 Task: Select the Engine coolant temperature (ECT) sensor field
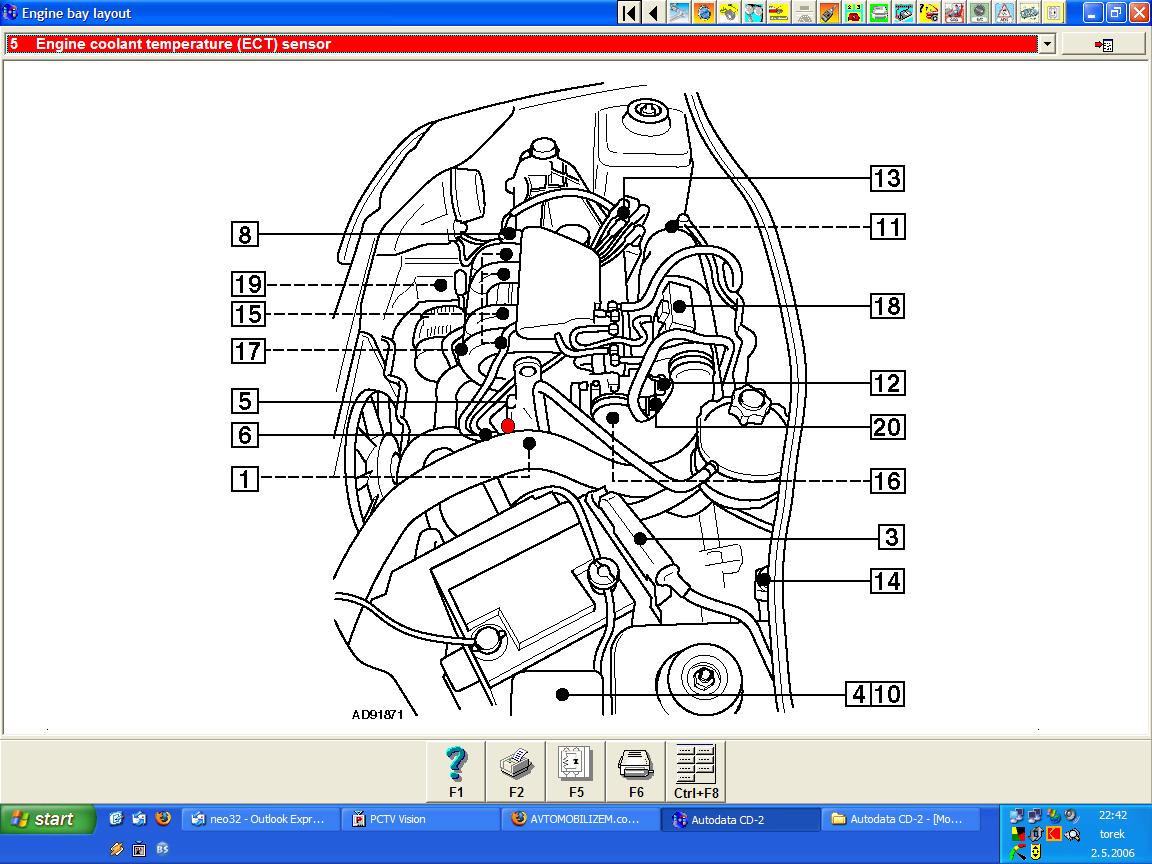[522, 44]
